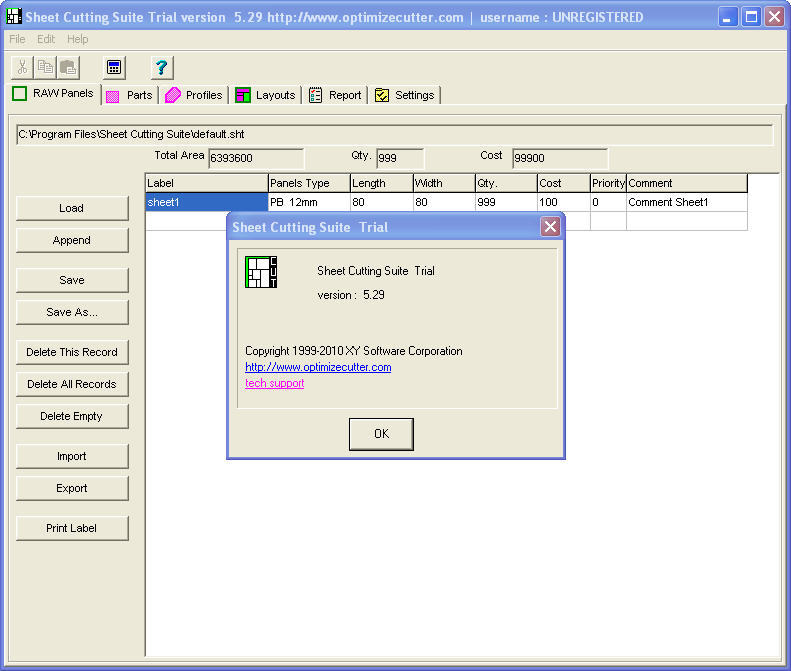Click the Cost column header
This screenshot has width=791, height=671.
point(563,183)
